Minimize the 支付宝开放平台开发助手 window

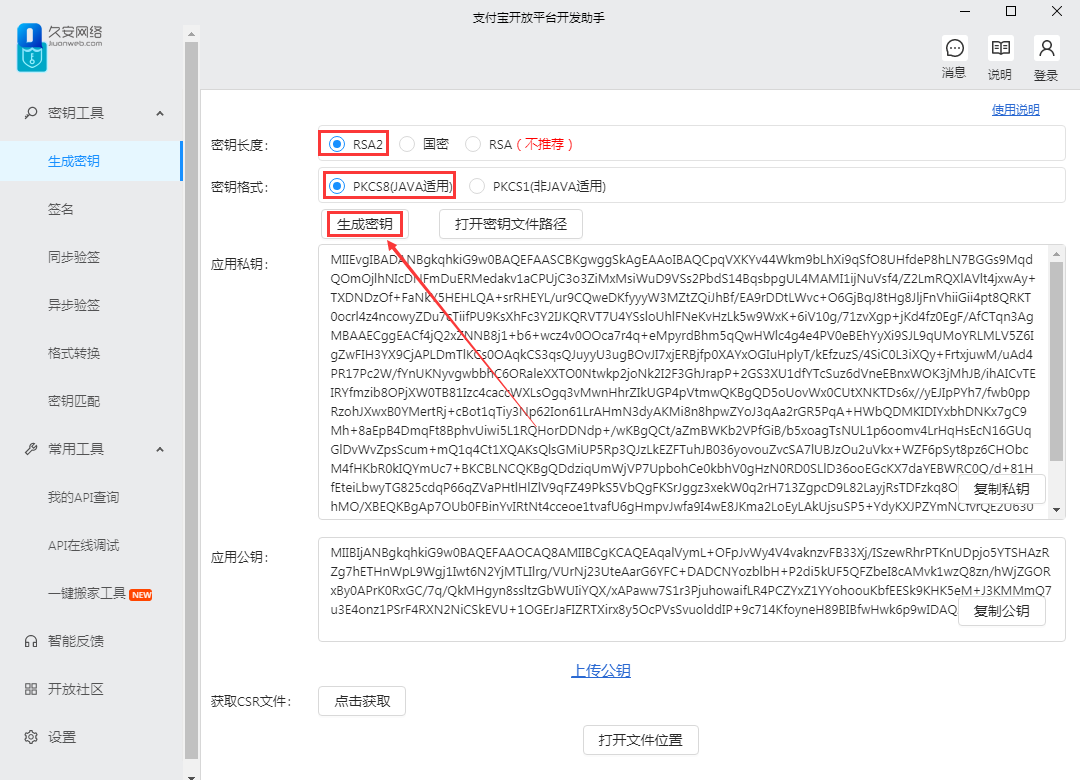coord(965,12)
